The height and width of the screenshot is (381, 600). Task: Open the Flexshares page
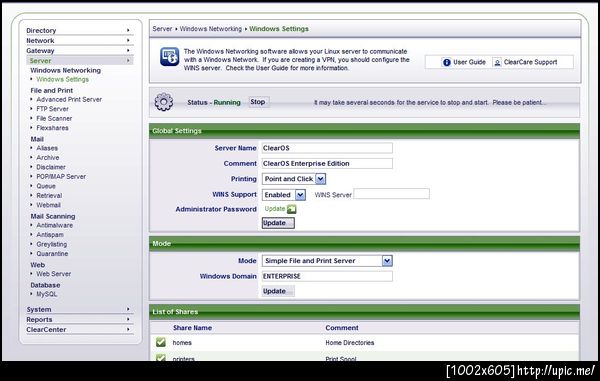coord(52,128)
